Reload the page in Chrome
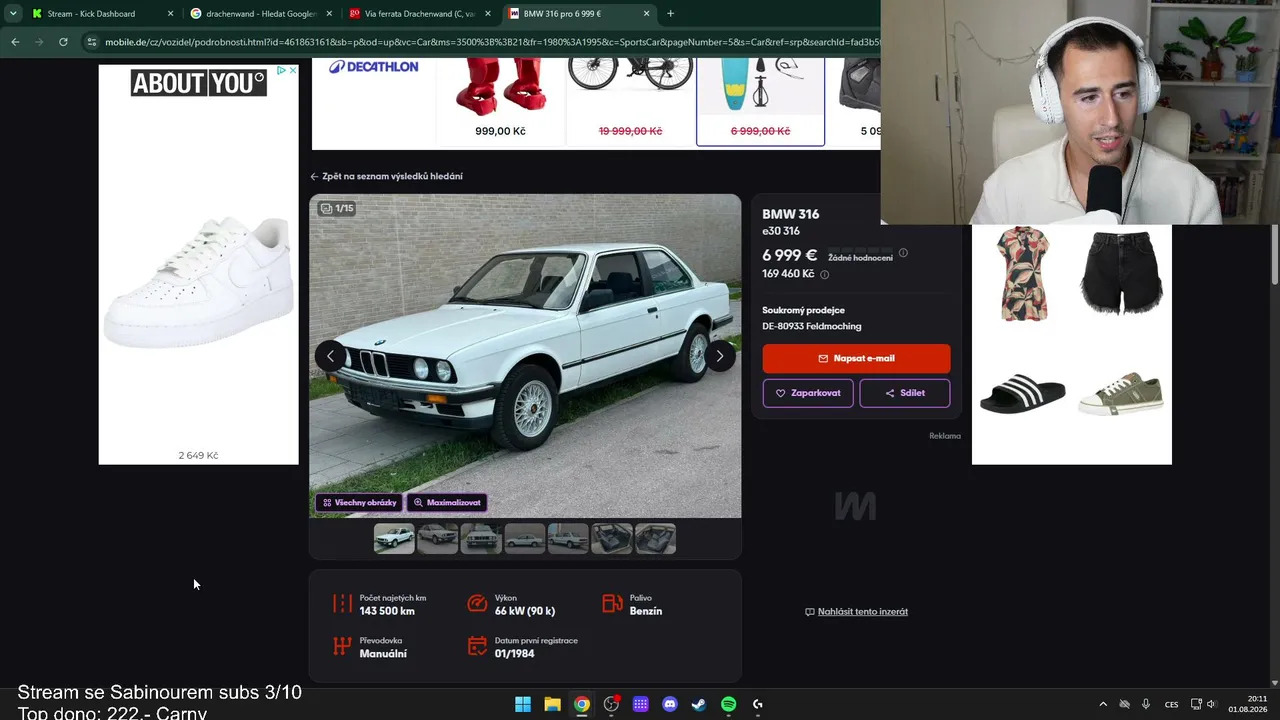 63,42
